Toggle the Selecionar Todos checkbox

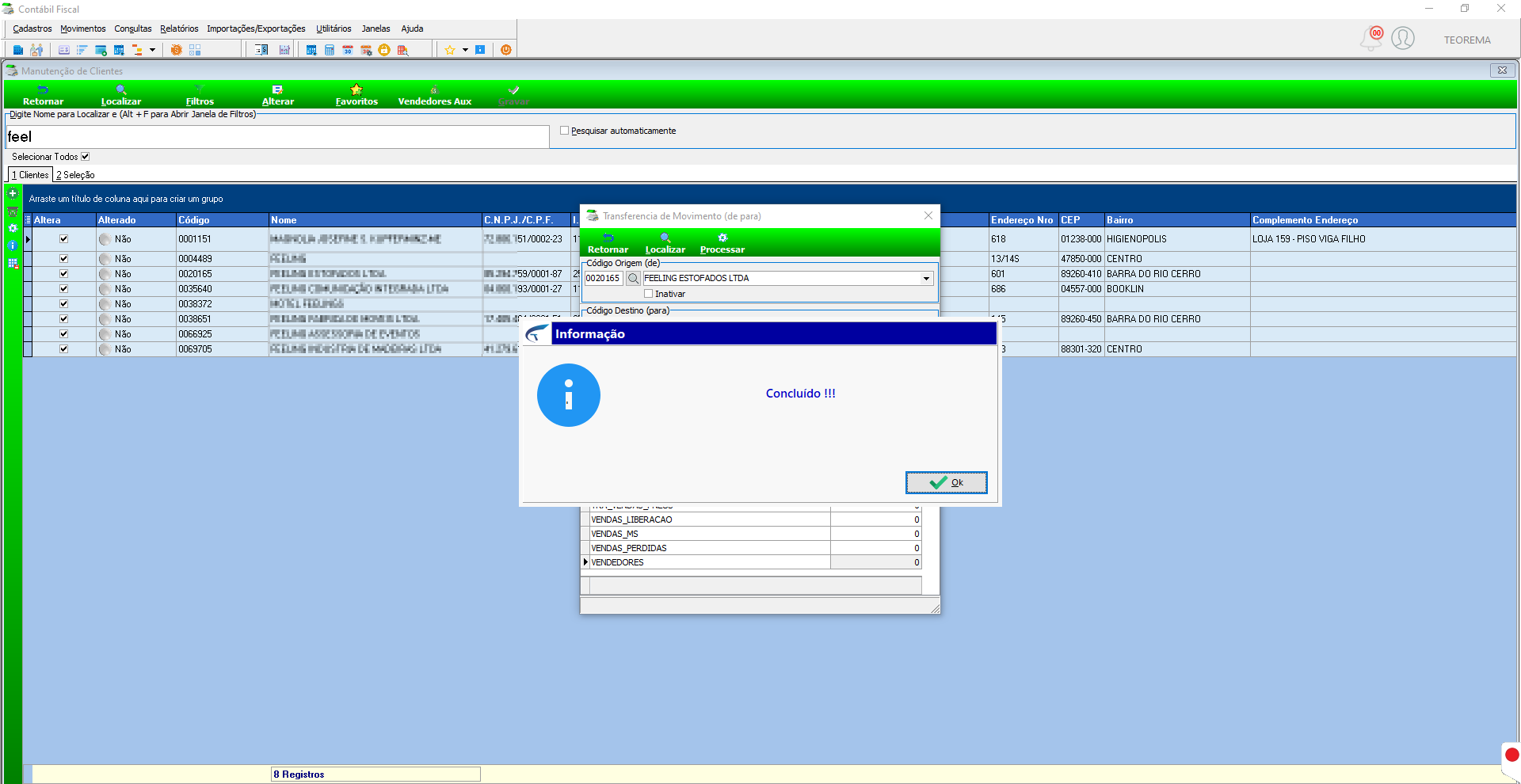(x=86, y=157)
